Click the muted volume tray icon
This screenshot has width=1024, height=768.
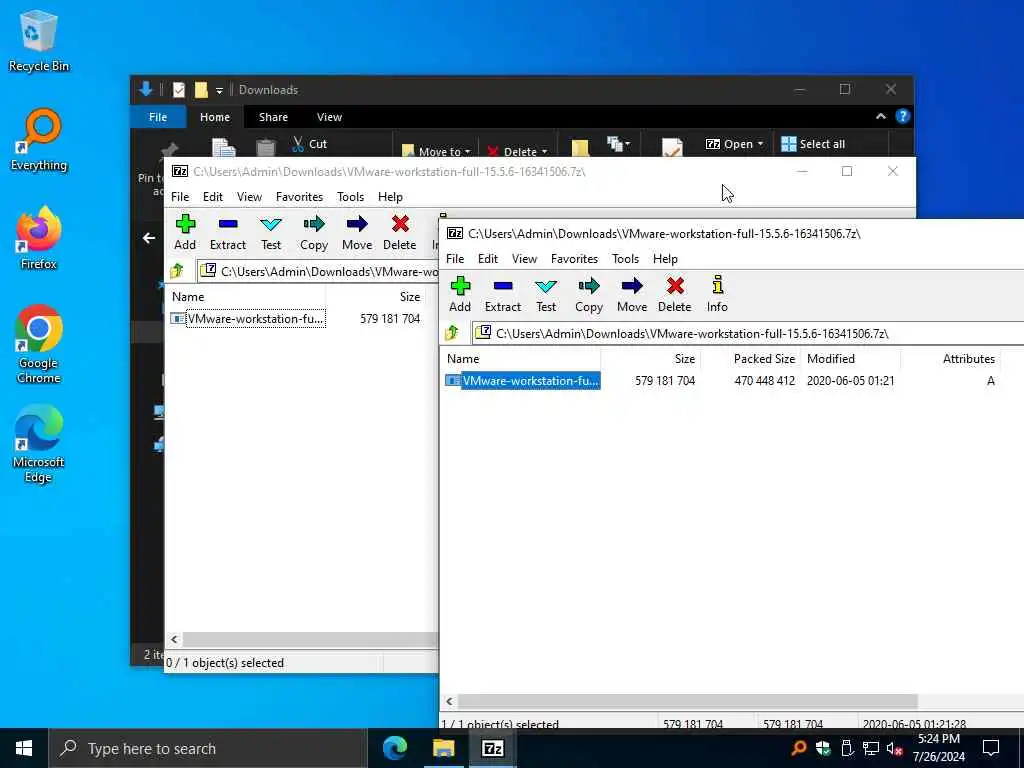(895, 748)
